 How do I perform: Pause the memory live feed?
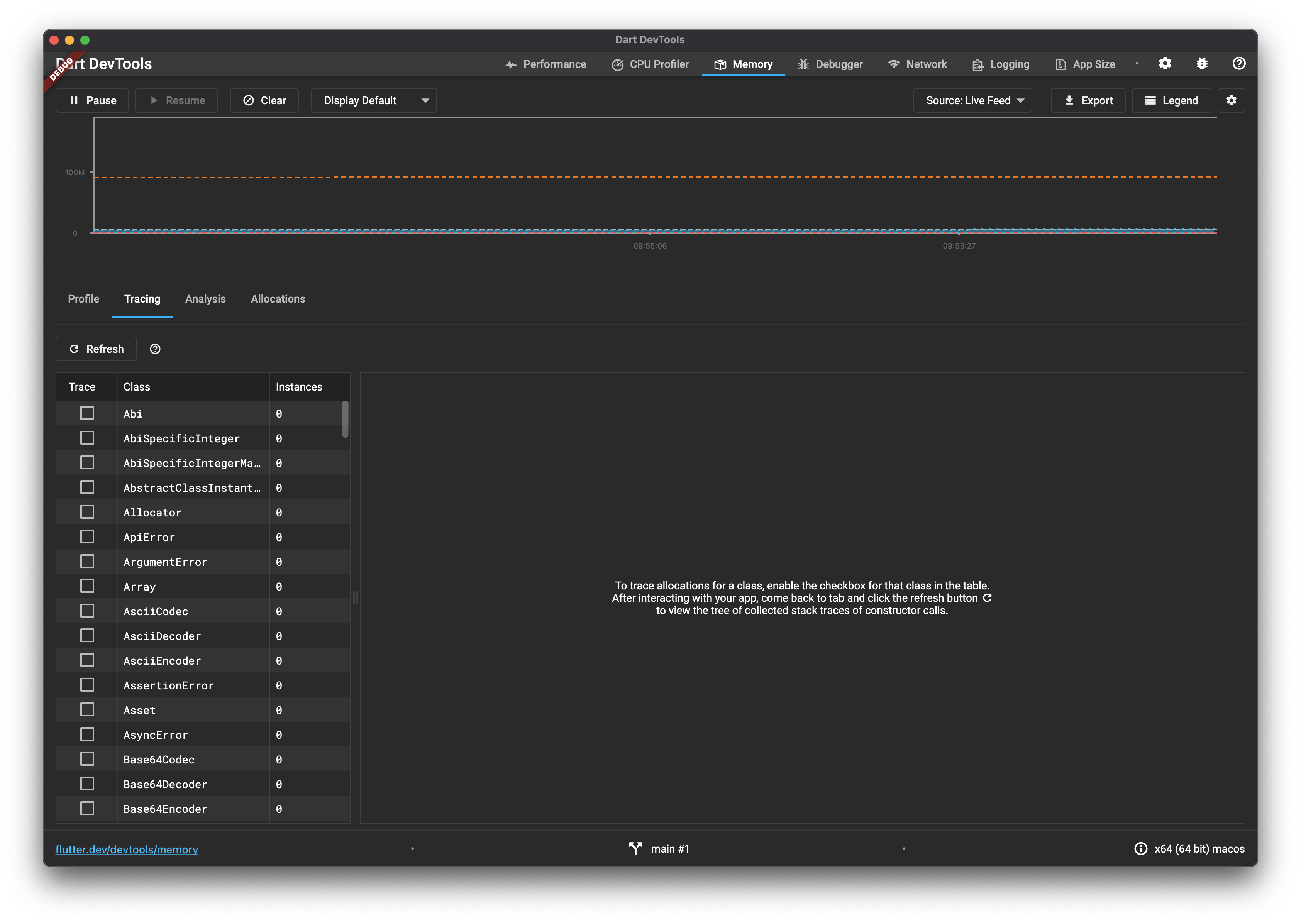pyautogui.click(x=92, y=101)
